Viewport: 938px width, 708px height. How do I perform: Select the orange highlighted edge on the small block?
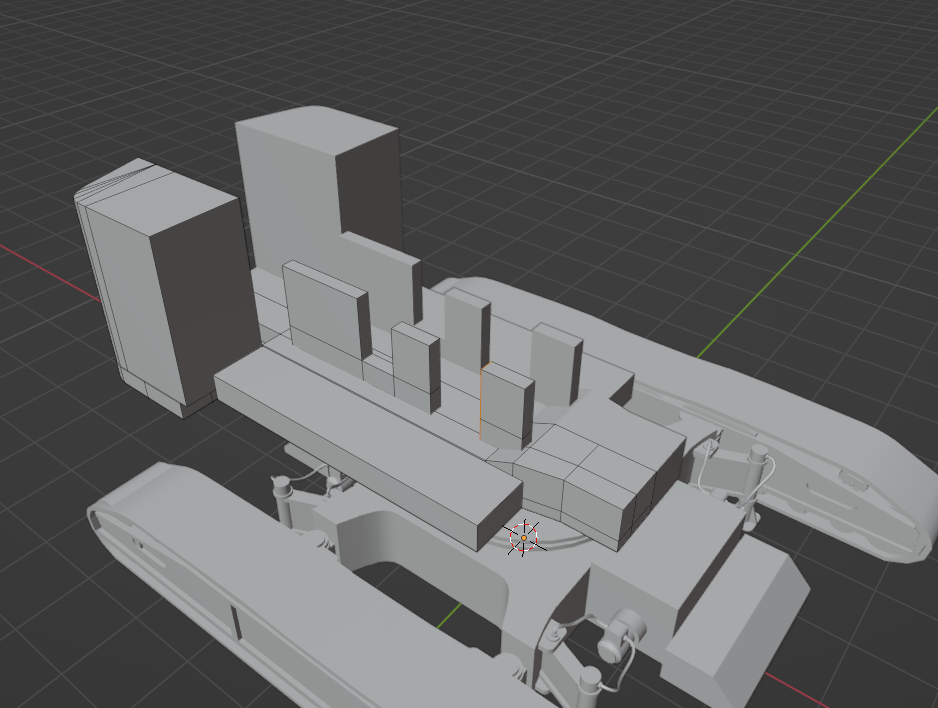[481, 402]
